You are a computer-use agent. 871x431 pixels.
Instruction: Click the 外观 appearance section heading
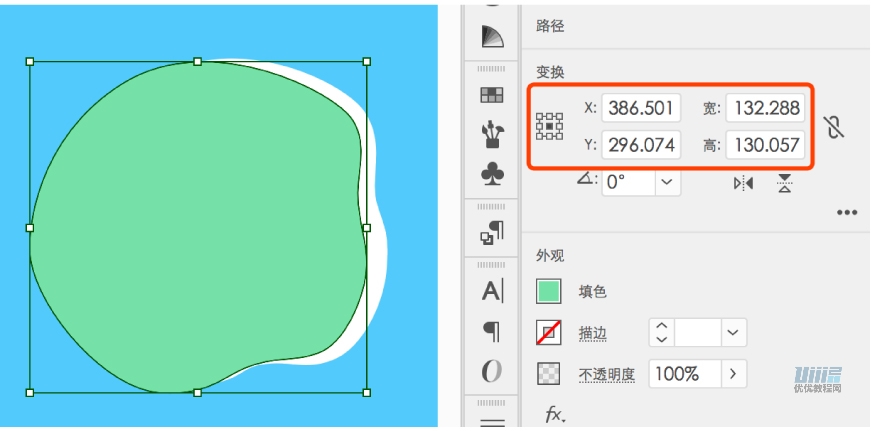[x=550, y=255]
